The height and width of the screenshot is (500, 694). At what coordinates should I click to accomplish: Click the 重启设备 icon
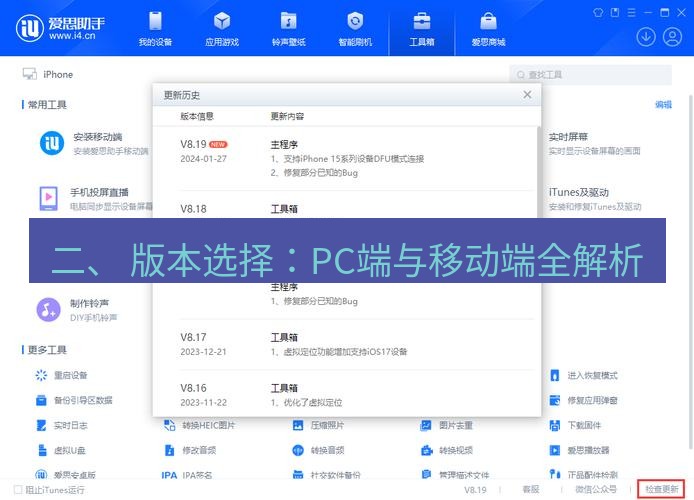click(41, 375)
